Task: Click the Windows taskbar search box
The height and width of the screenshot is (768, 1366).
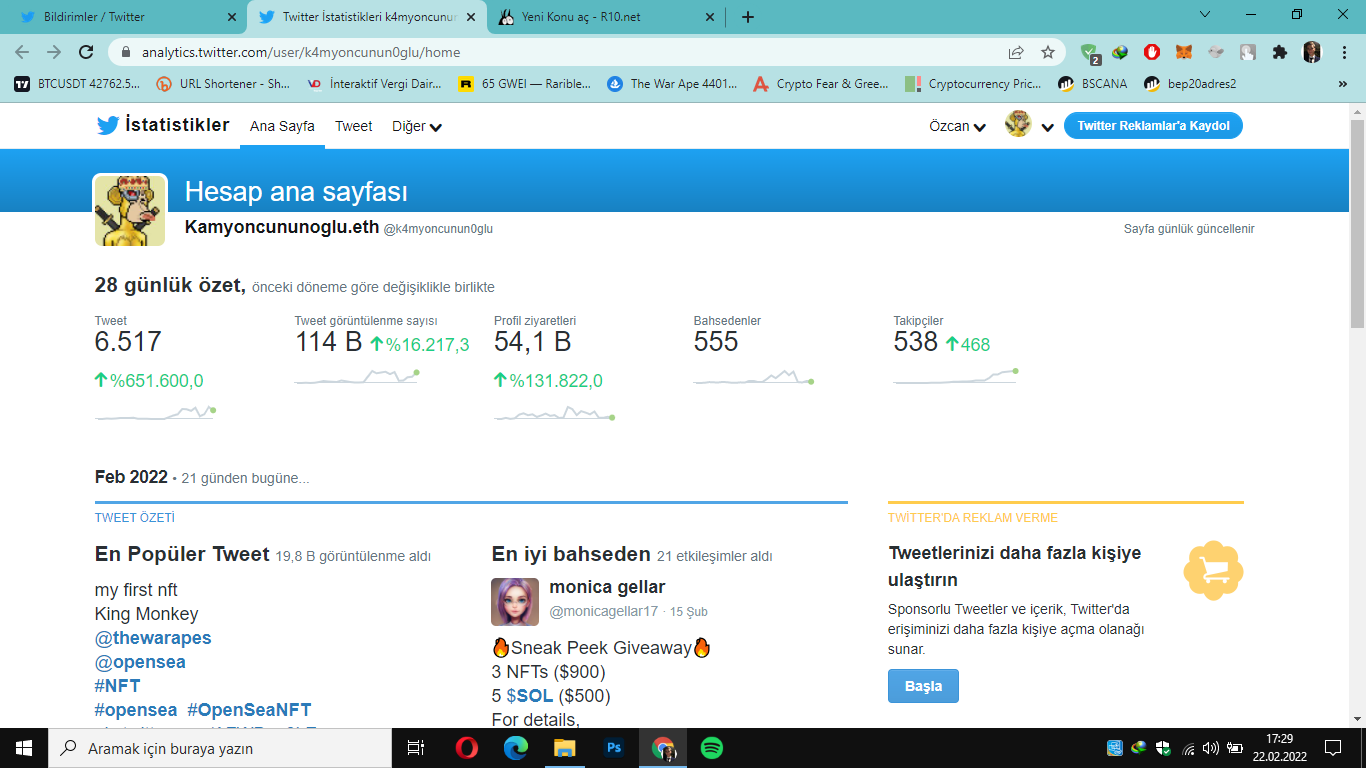Action: point(220,748)
